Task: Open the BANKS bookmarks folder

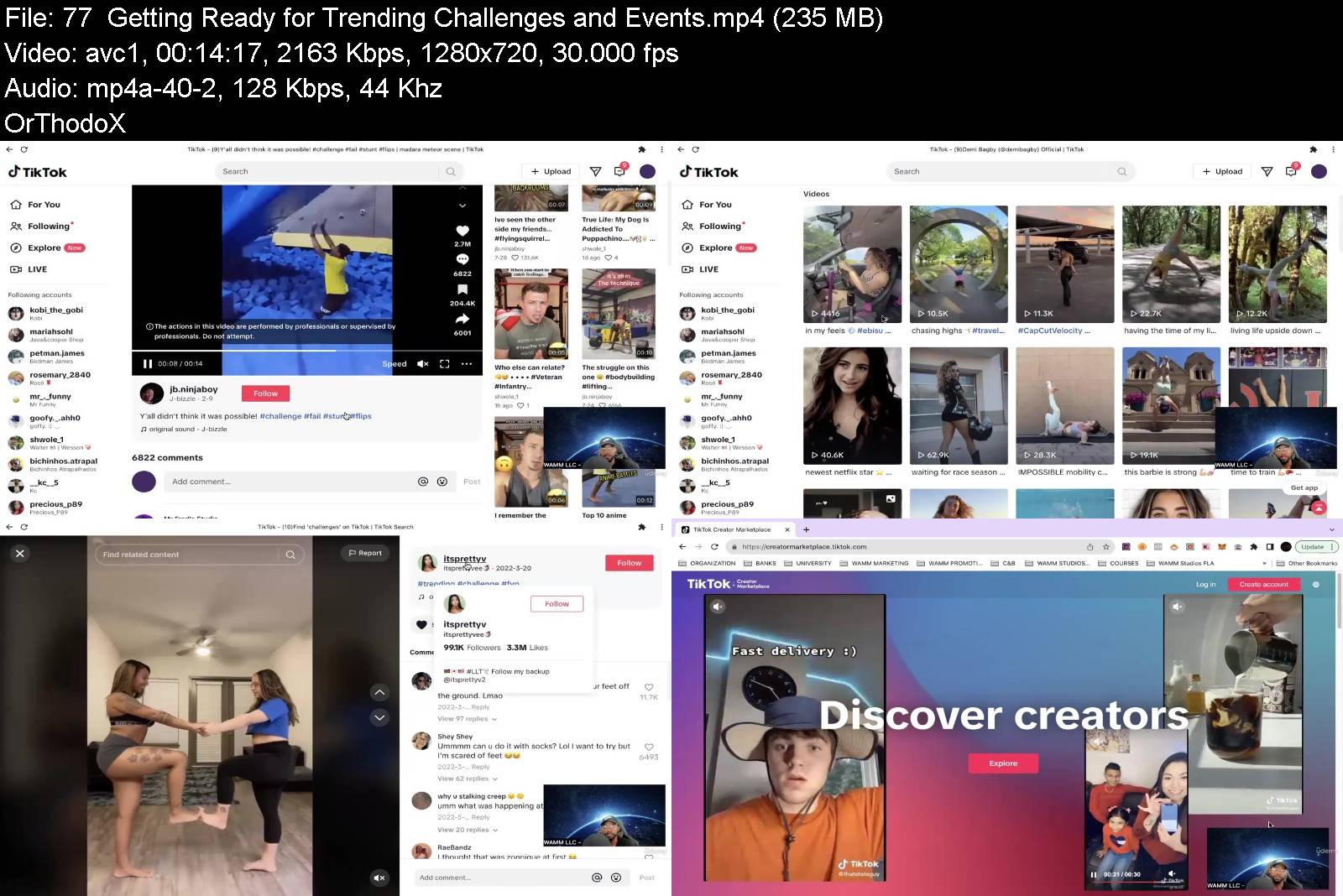Action: [x=760, y=563]
